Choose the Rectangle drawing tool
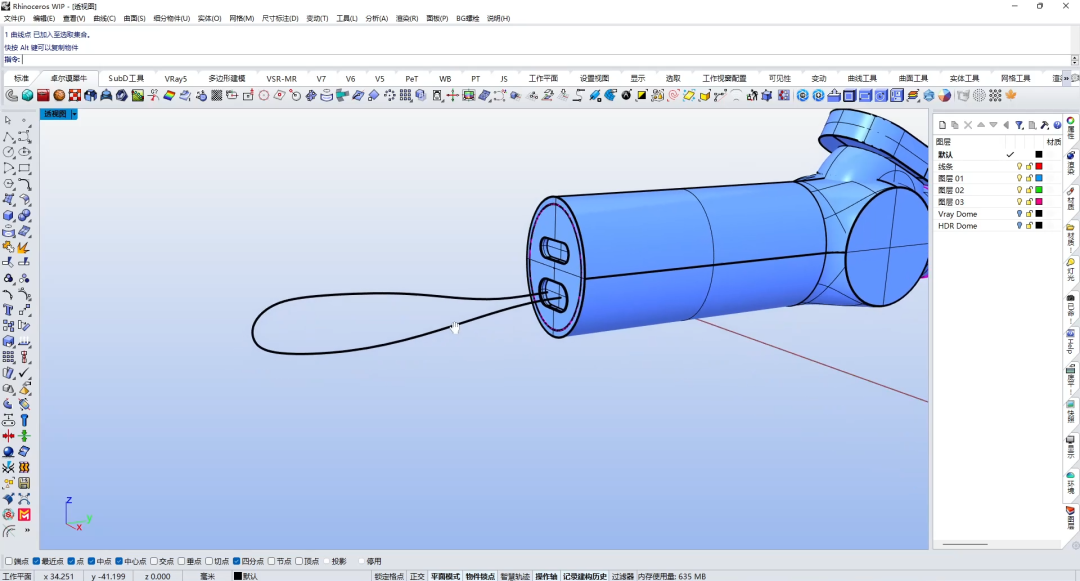 pyautogui.click(x=24, y=168)
